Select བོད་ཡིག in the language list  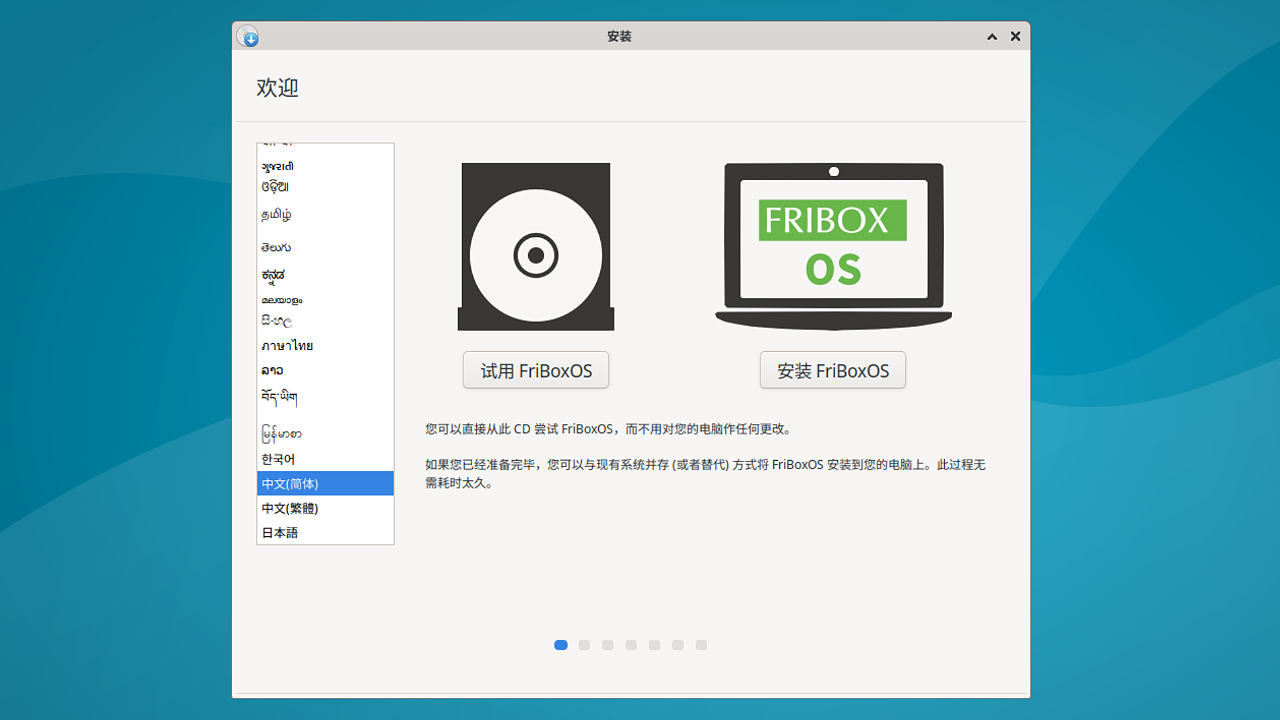[x=325, y=397]
